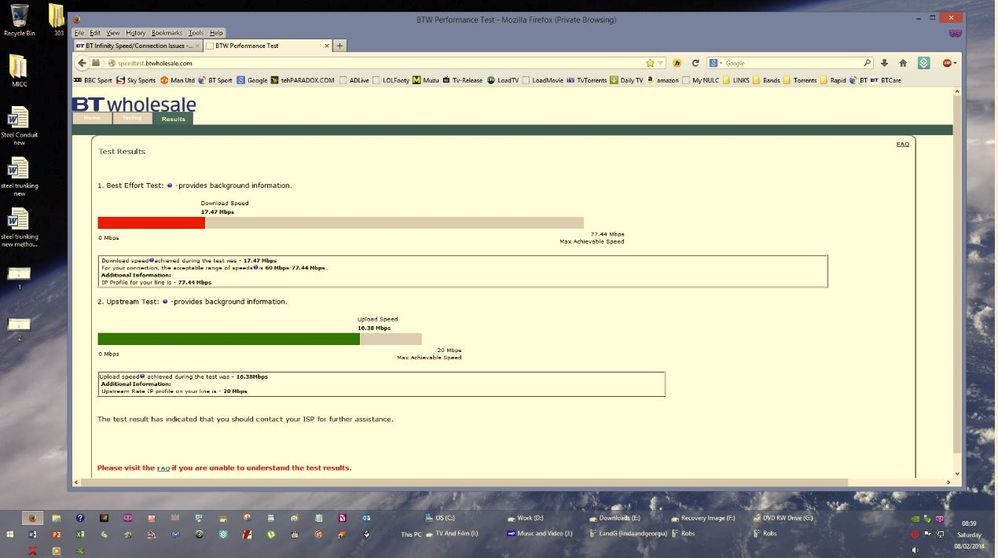Open the OS (C:) drive shortcut
The width and height of the screenshot is (998, 558).
440,518
